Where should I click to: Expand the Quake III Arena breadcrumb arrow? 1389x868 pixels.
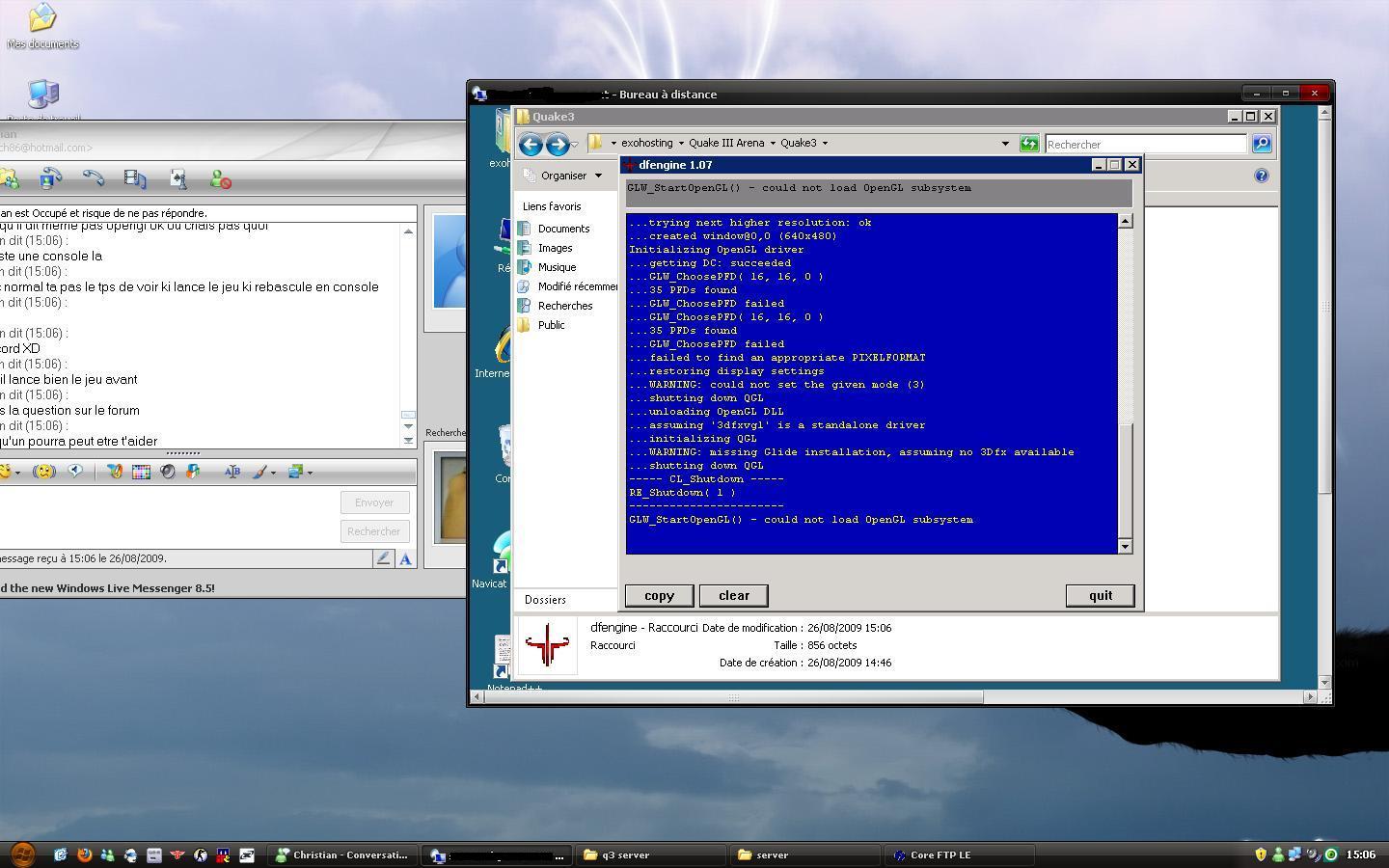(x=773, y=144)
